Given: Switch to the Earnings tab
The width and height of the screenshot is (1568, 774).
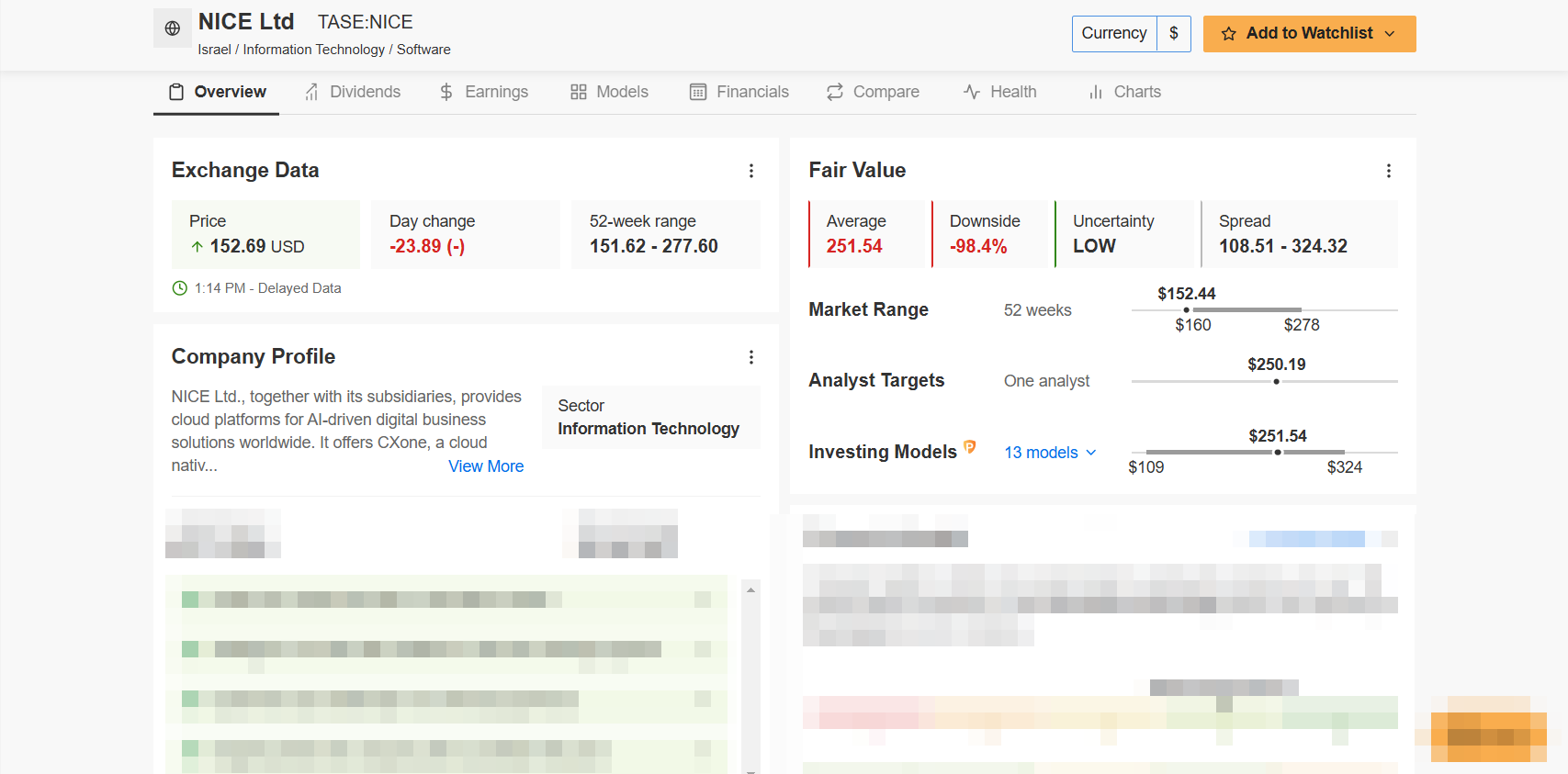Looking at the screenshot, I should tap(484, 92).
